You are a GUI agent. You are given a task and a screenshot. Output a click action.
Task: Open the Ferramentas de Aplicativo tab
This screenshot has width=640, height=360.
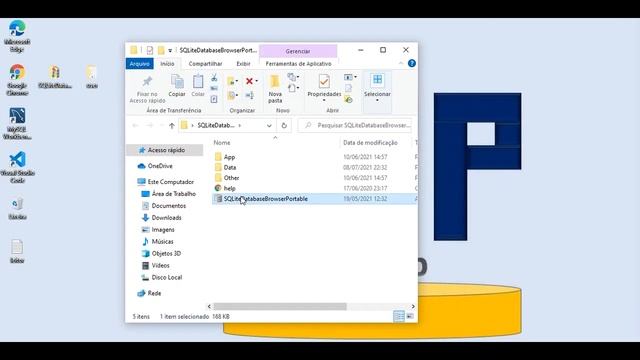click(x=298, y=64)
